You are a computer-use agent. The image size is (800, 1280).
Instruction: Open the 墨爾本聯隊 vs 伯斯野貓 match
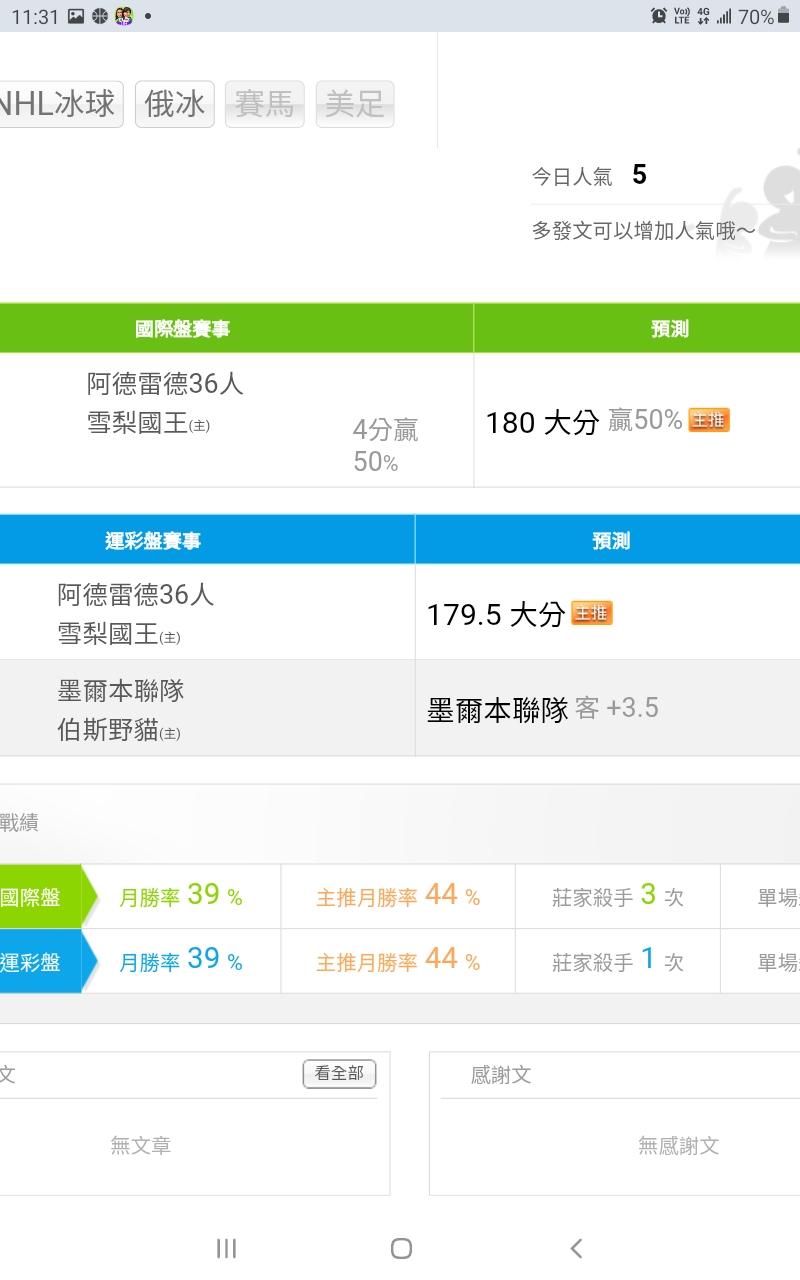pos(121,710)
